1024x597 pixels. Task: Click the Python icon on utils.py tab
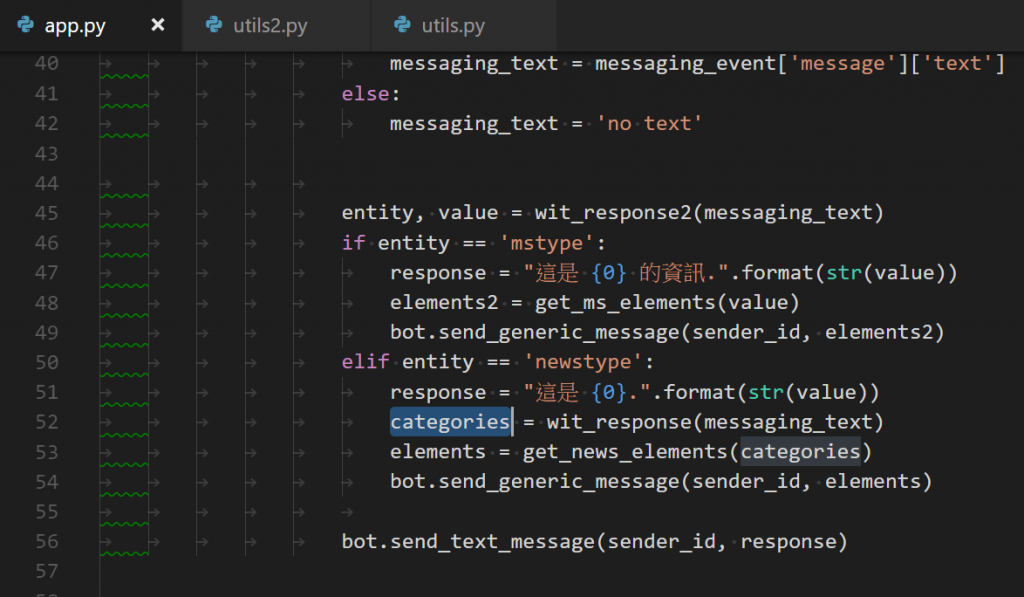click(402, 25)
